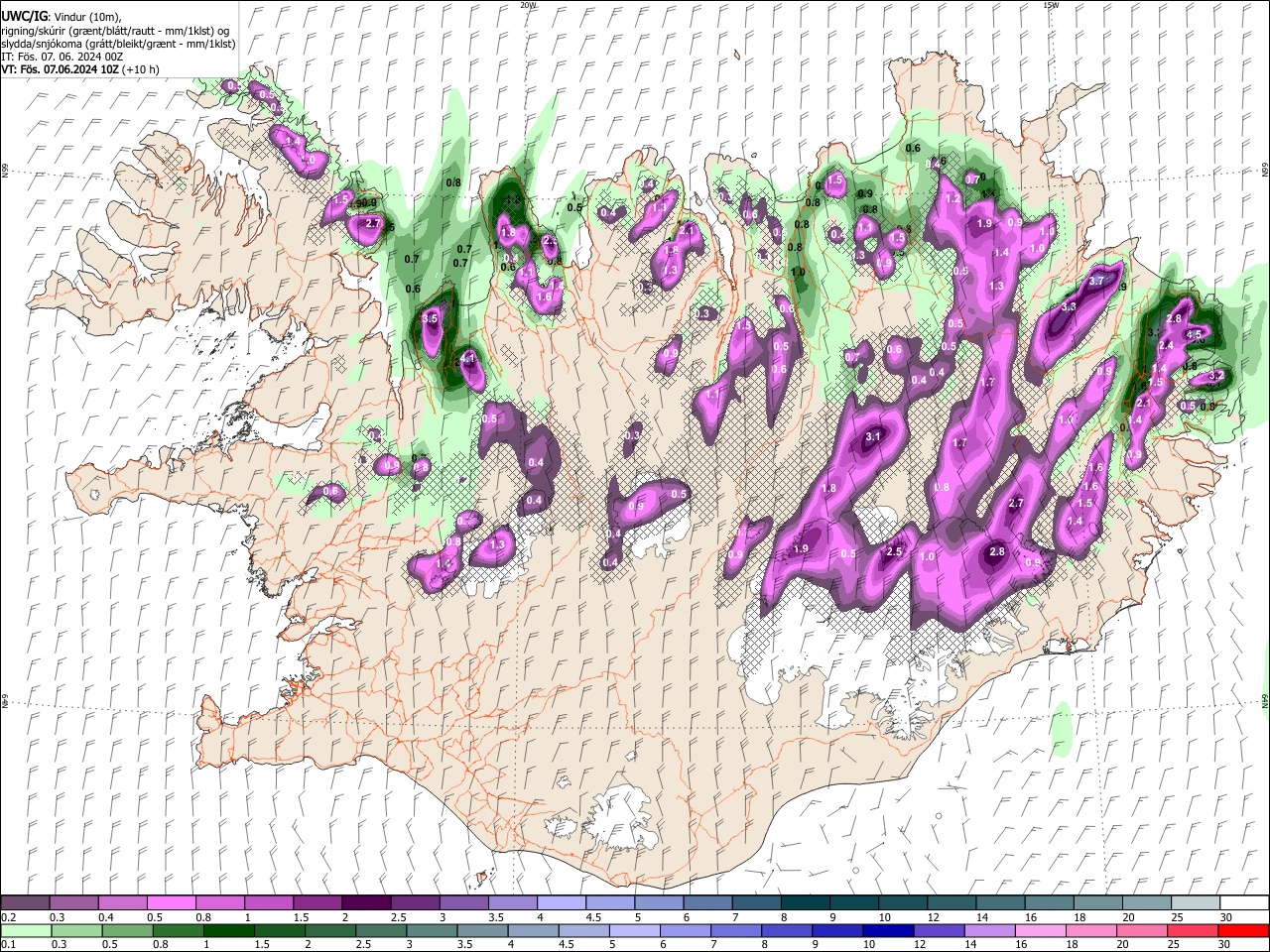Click the 3.3 precipitation value on the map

point(1069,307)
